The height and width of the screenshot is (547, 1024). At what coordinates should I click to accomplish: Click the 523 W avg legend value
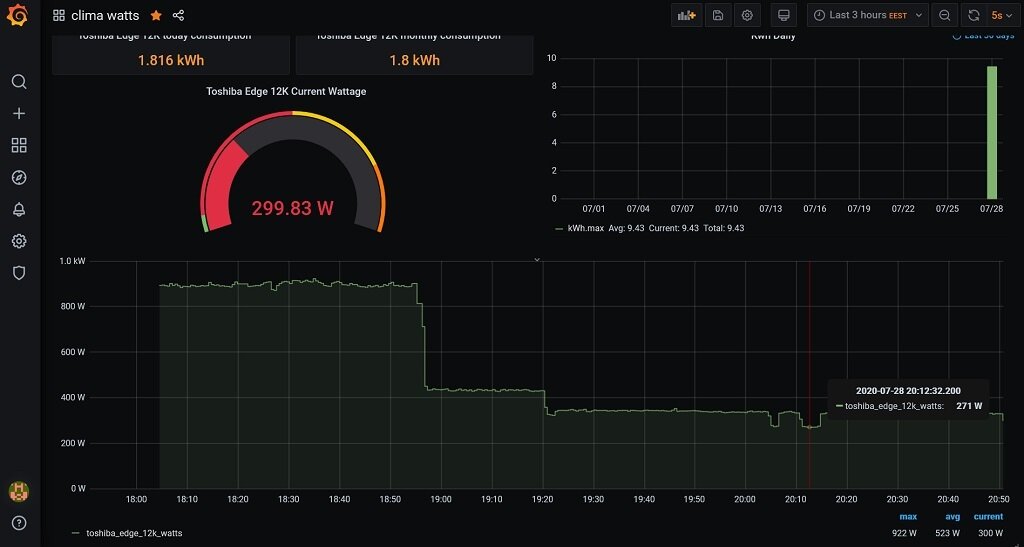tap(948, 533)
